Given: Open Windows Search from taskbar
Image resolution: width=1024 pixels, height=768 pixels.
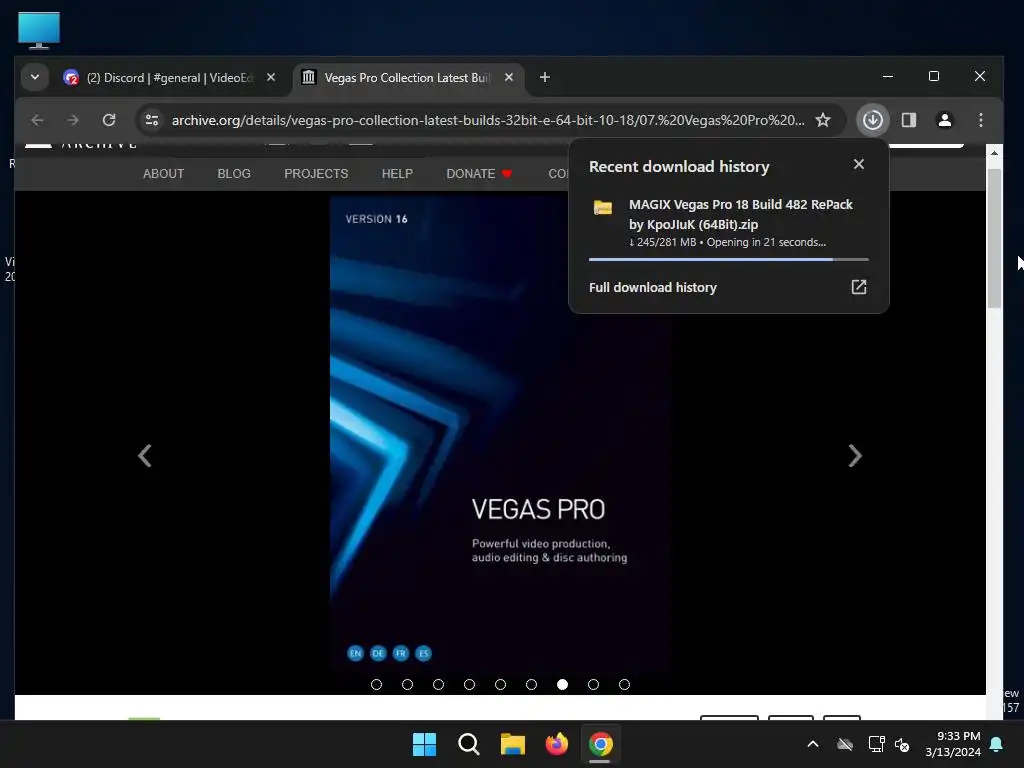Looking at the screenshot, I should [x=469, y=744].
